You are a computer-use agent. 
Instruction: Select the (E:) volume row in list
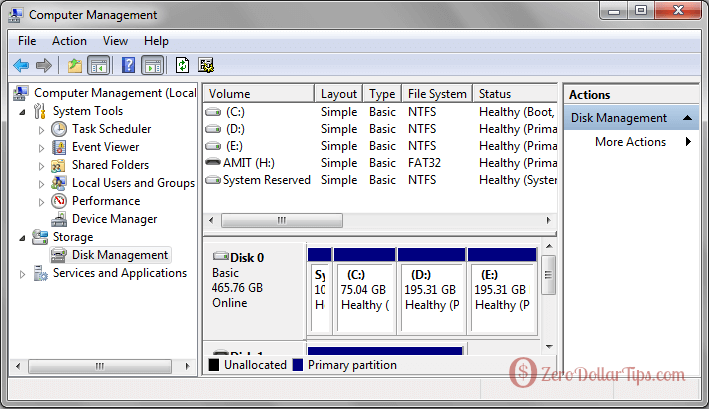point(380,146)
